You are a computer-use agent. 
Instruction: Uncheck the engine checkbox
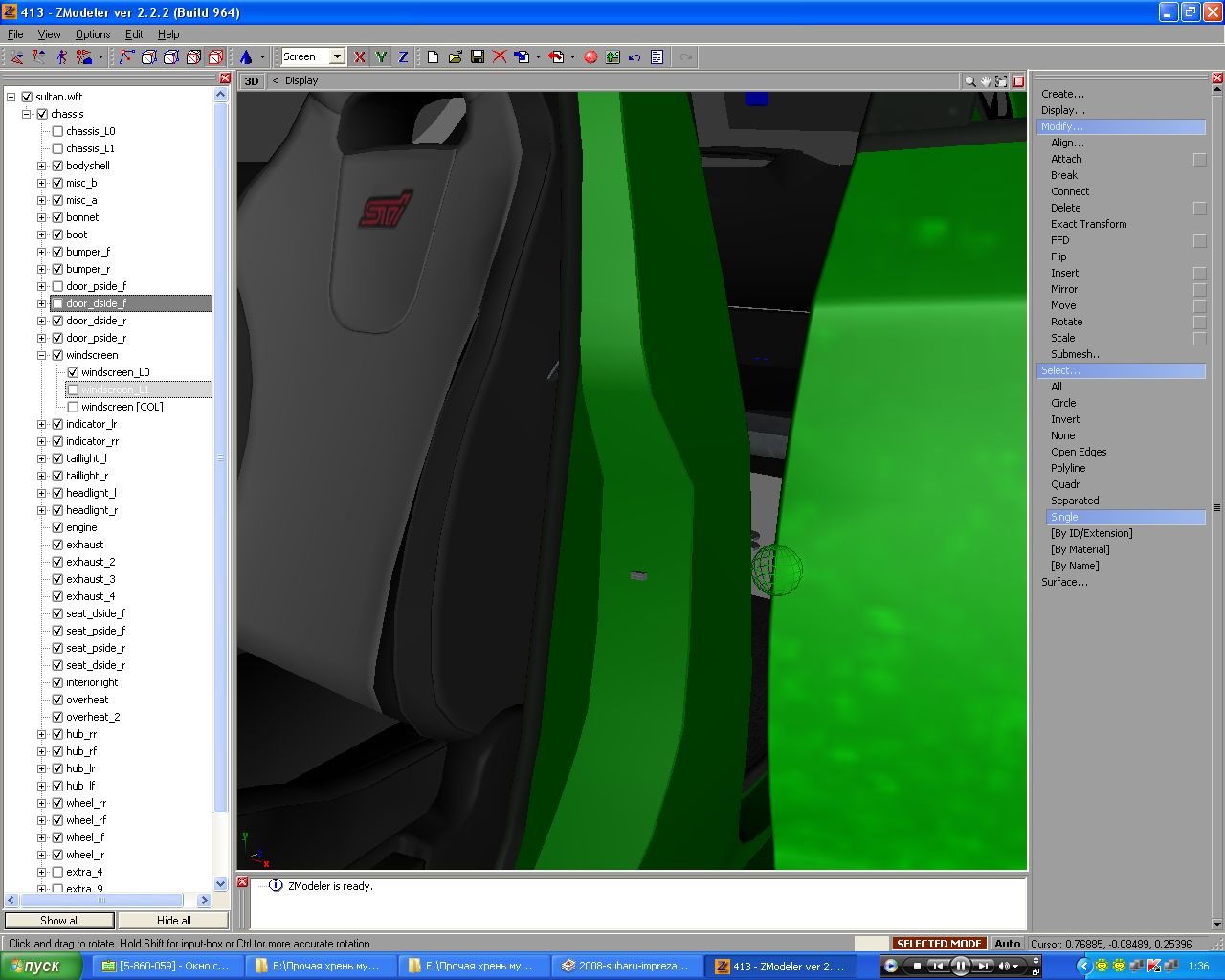point(57,527)
